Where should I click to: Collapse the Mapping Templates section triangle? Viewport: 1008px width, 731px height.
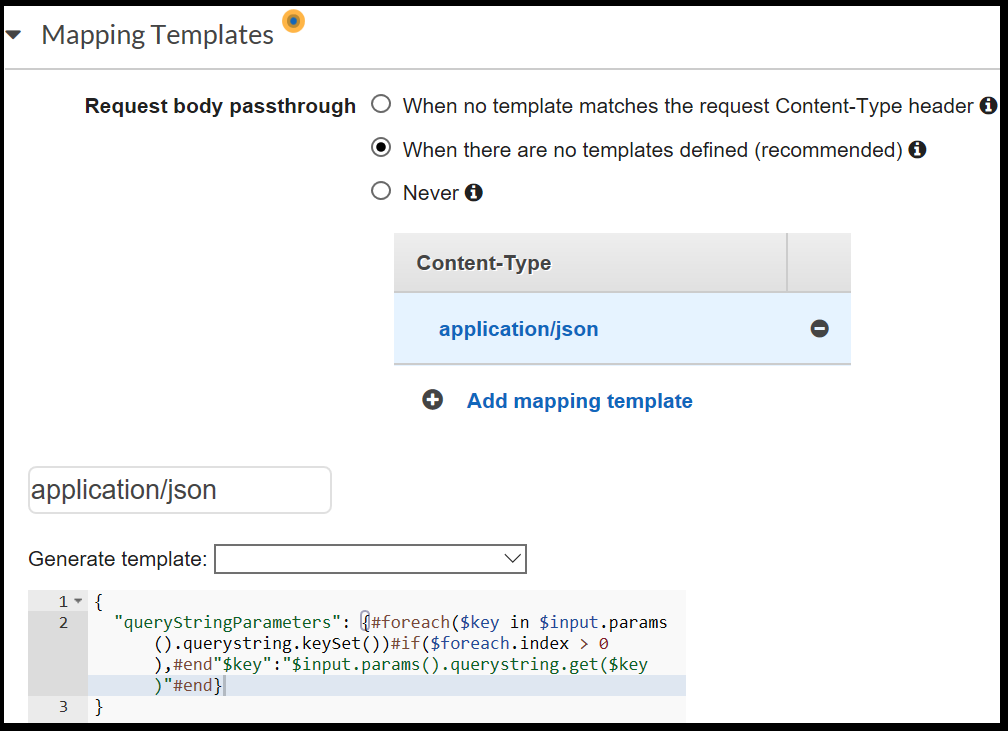point(14,35)
